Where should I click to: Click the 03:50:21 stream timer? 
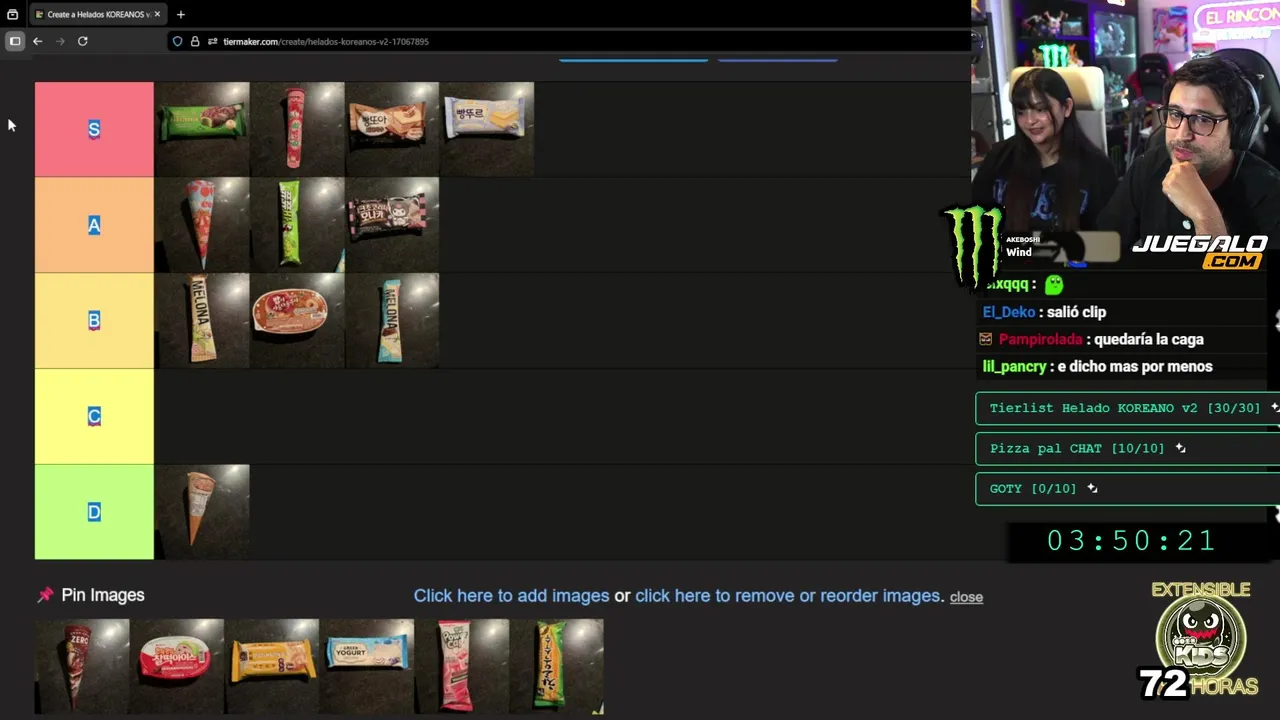pyautogui.click(x=1131, y=541)
